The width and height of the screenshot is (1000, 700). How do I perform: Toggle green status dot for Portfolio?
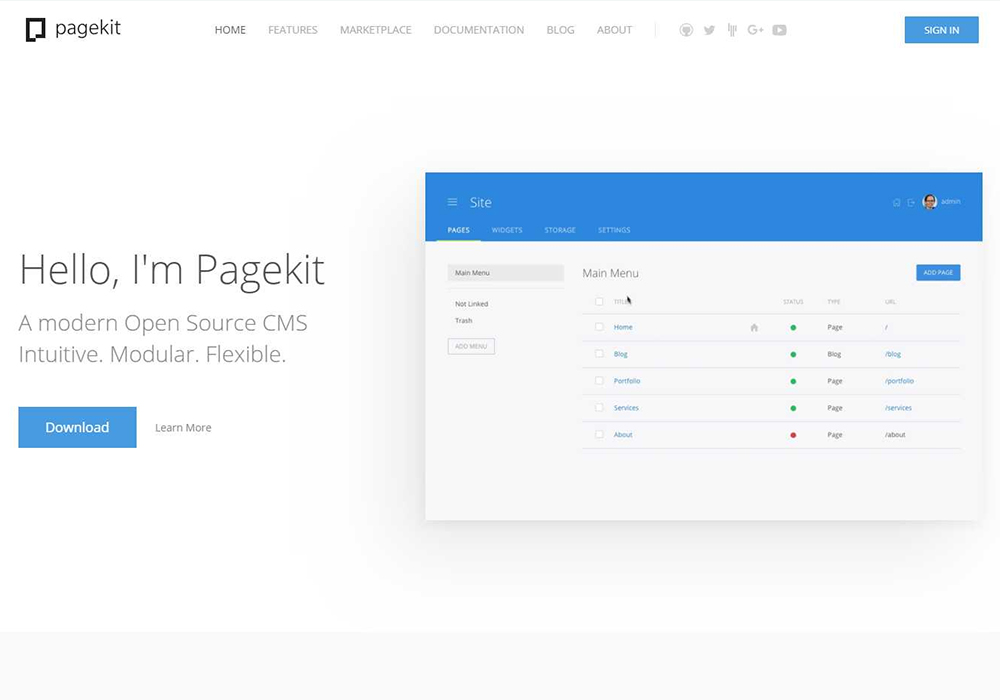point(793,381)
